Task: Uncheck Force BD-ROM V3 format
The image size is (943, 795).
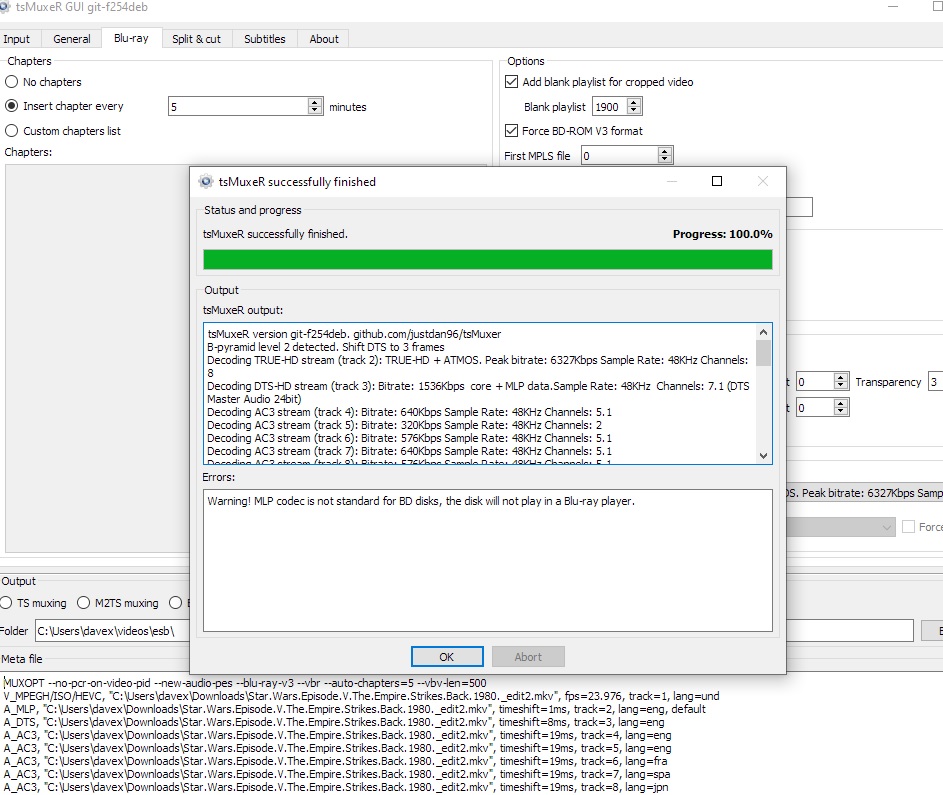Action: 511,130
